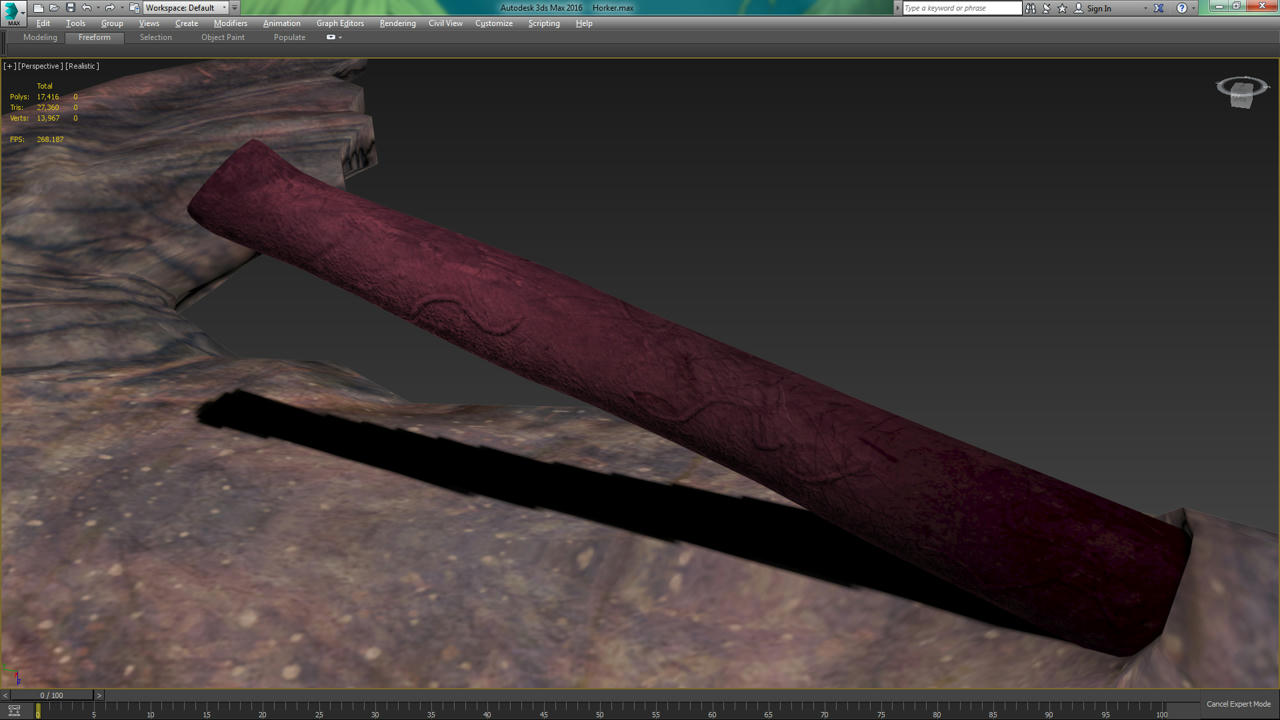The image size is (1280, 720).
Task: Open the Tools menu
Action: pyautogui.click(x=76, y=23)
